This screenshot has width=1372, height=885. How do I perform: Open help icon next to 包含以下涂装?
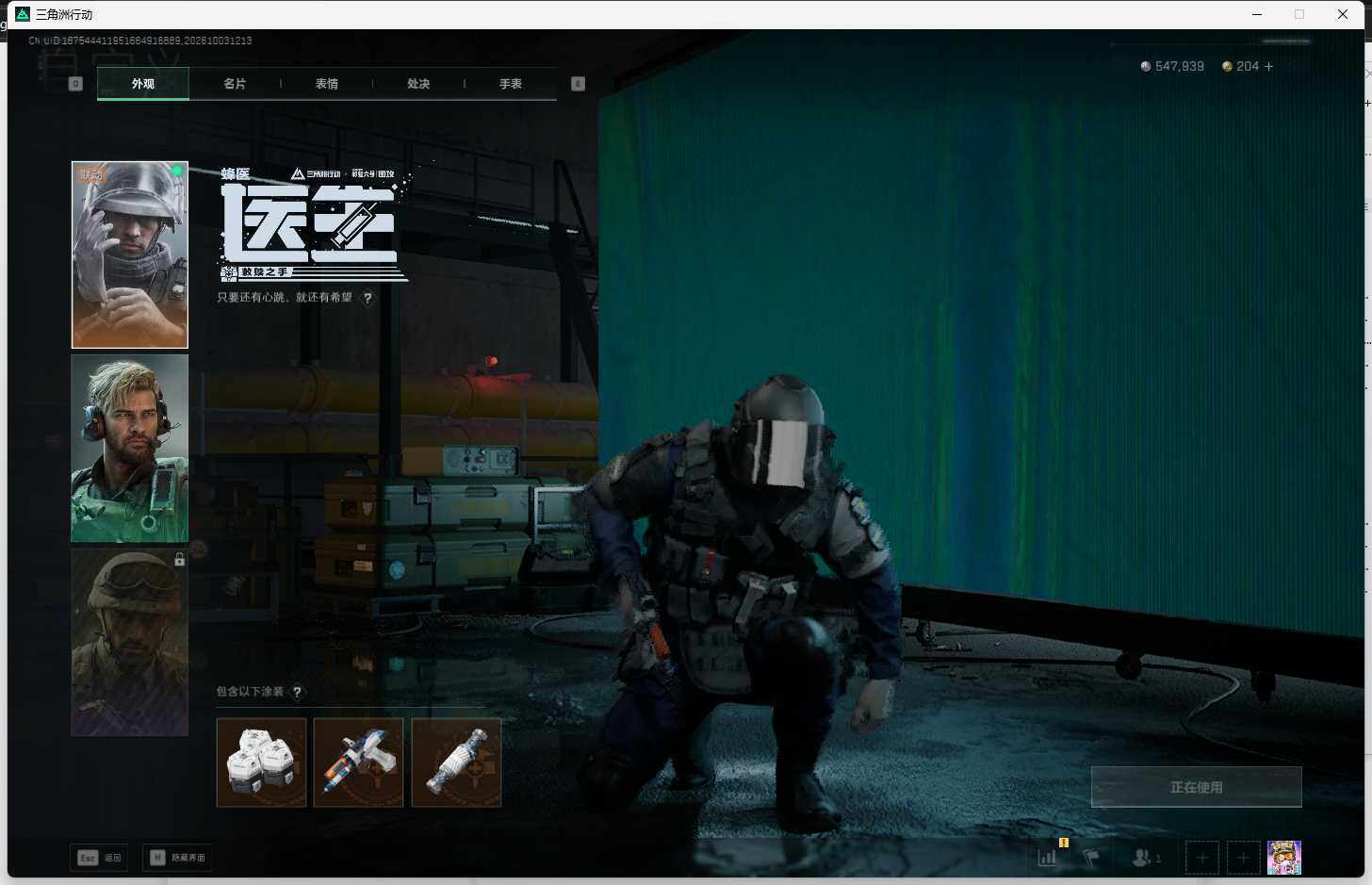(x=297, y=692)
